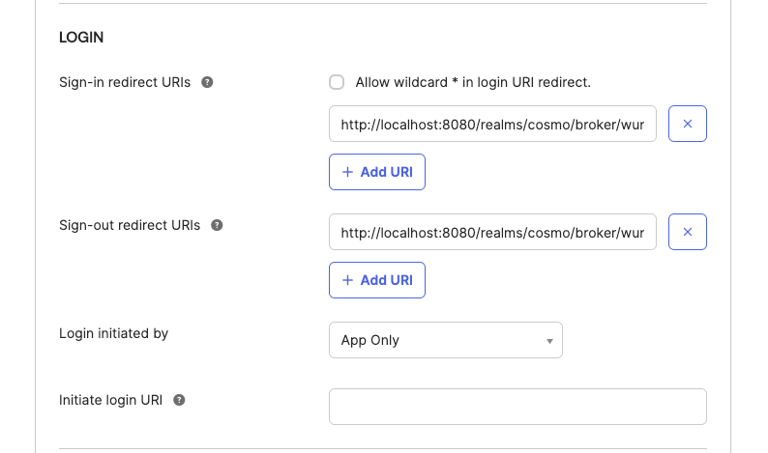Click help icon beside Sign-out redirect URIs
768x453 pixels.
coord(217,225)
